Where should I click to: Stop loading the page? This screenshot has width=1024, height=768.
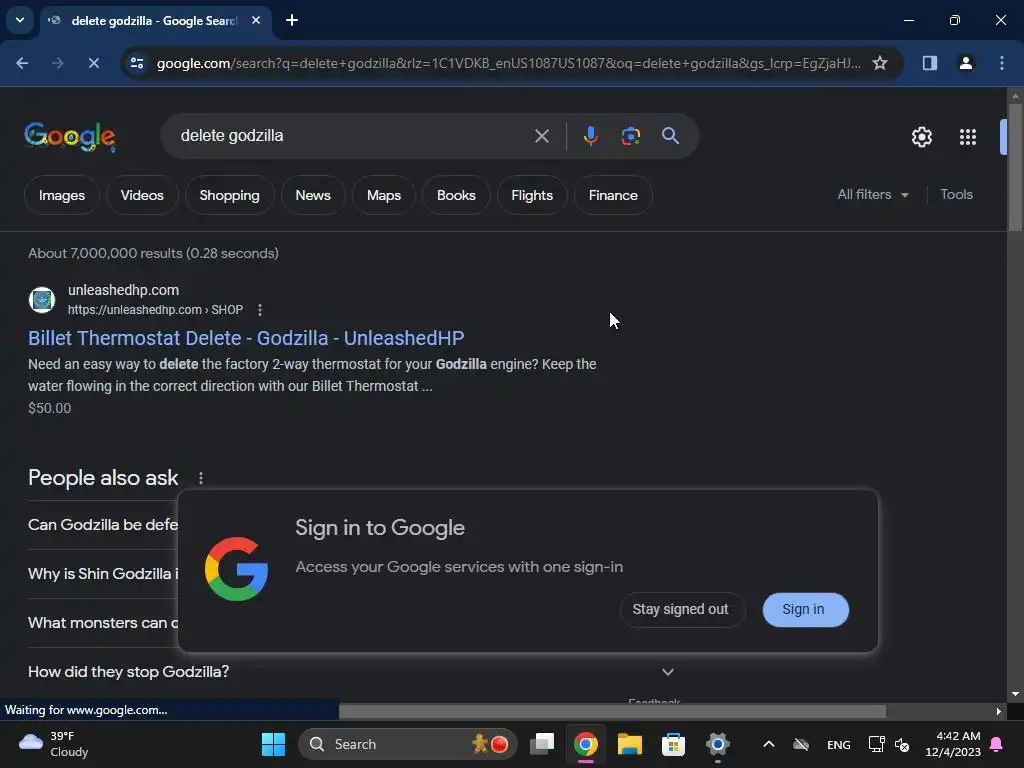coord(93,63)
